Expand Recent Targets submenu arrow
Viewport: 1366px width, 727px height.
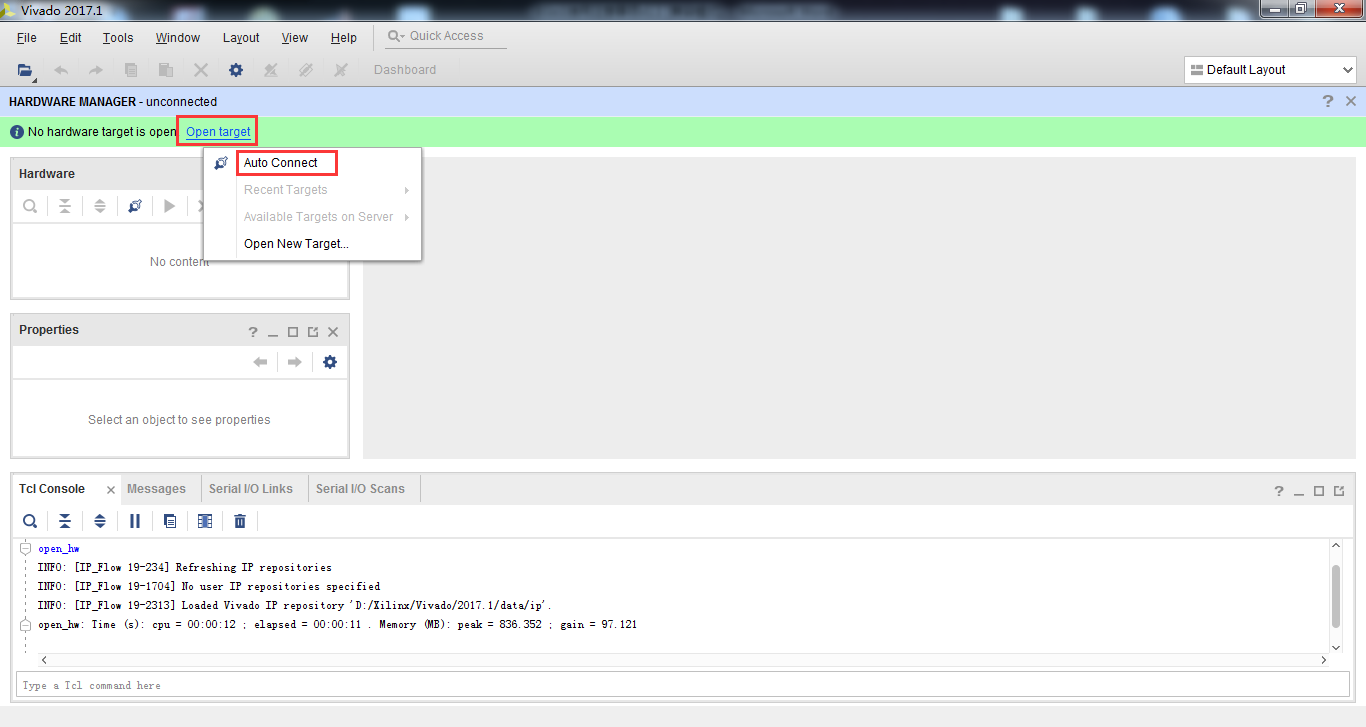(407, 190)
